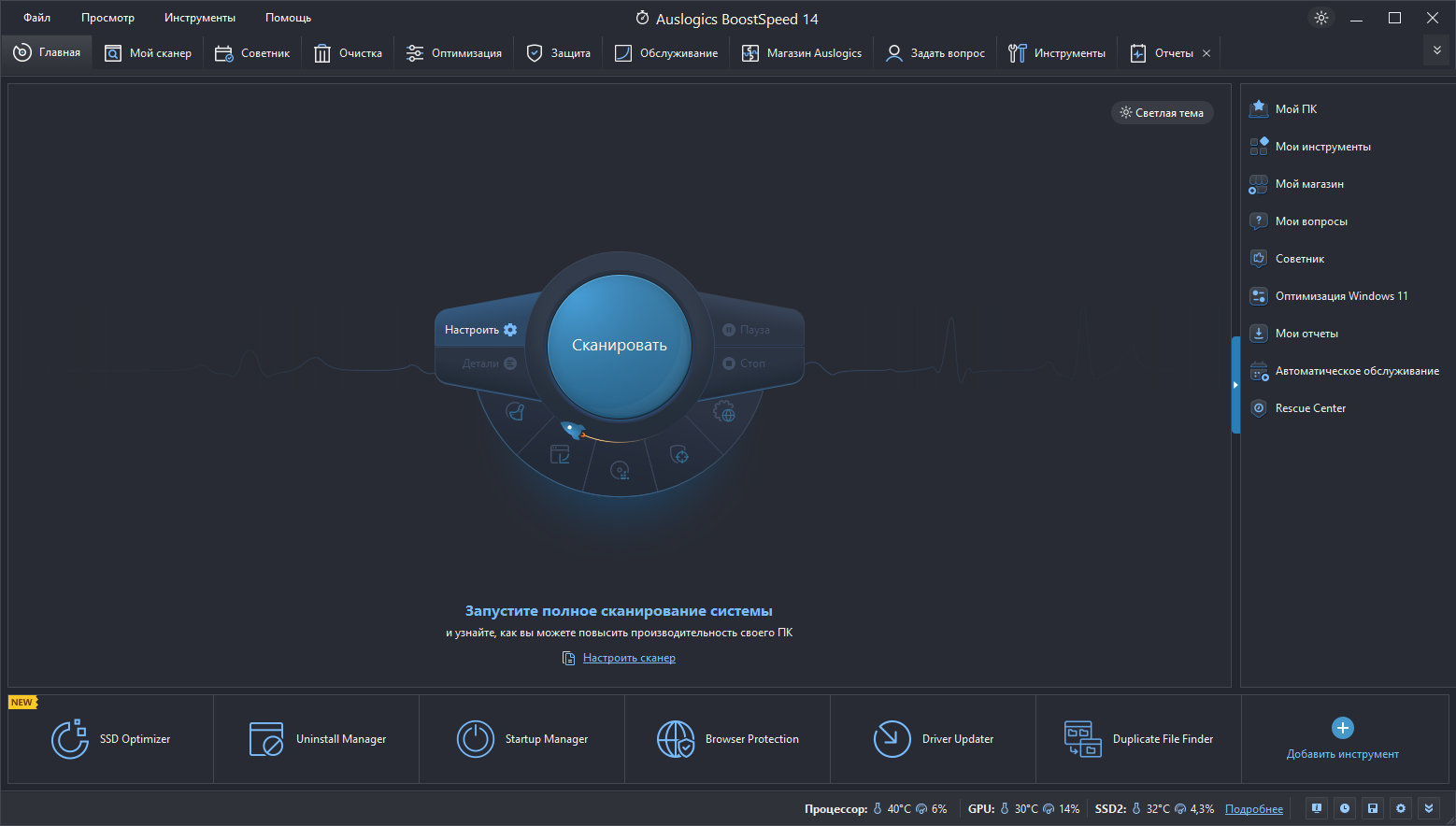Screen dimensions: 1456x826
Task: Click the Стоп button
Action: click(x=745, y=363)
